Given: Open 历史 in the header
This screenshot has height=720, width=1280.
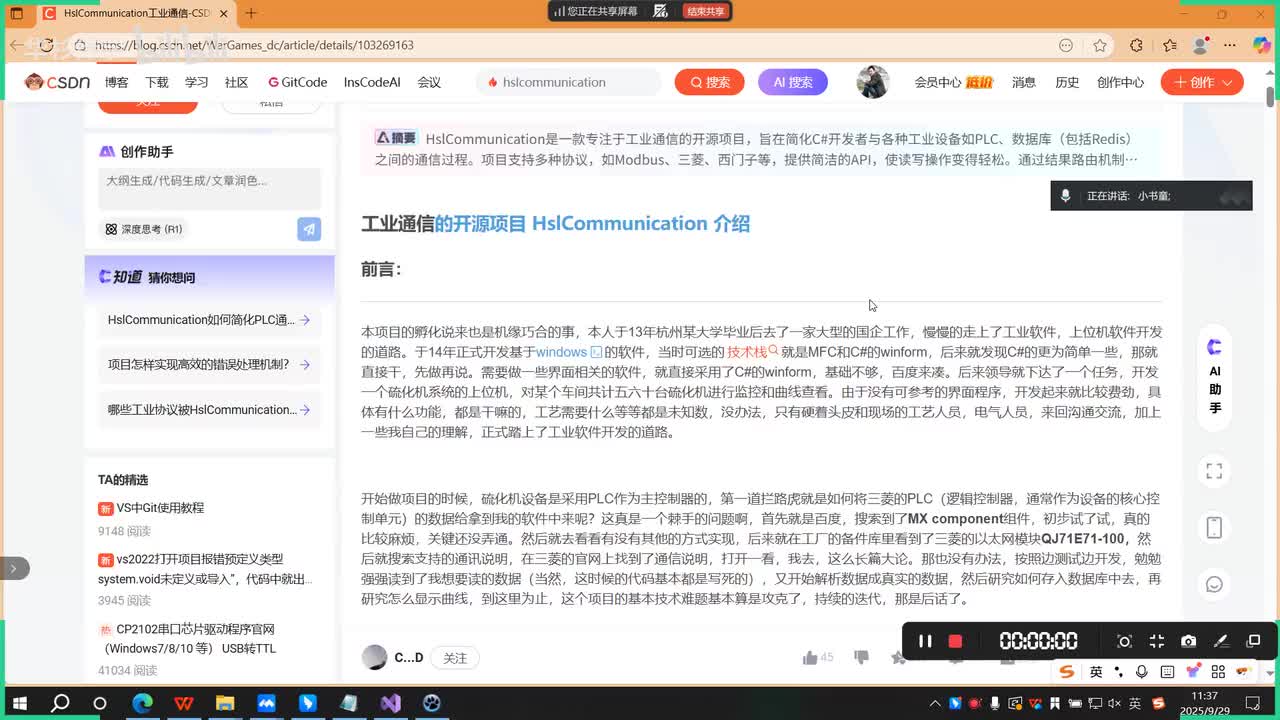Looking at the screenshot, I should coord(1067,82).
